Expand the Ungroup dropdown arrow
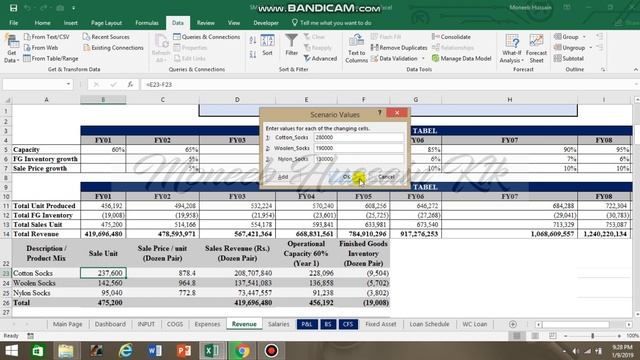The image size is (640, 360). 591,48
